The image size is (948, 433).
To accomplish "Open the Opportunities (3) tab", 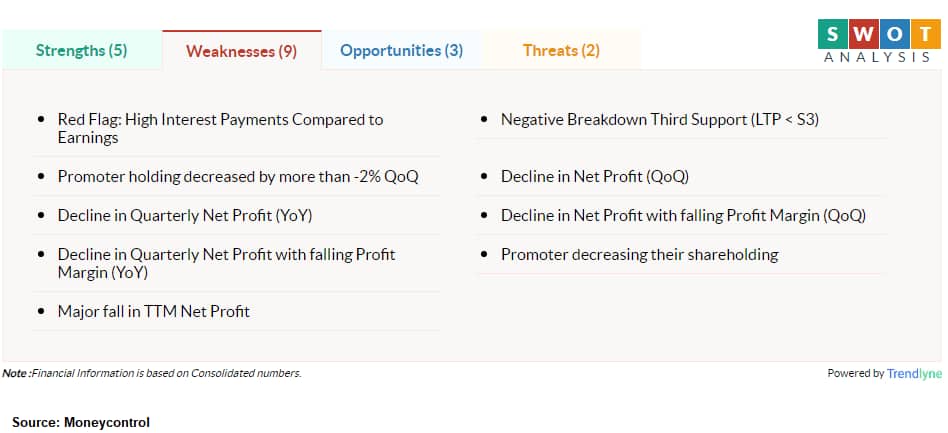I will 401,50.
